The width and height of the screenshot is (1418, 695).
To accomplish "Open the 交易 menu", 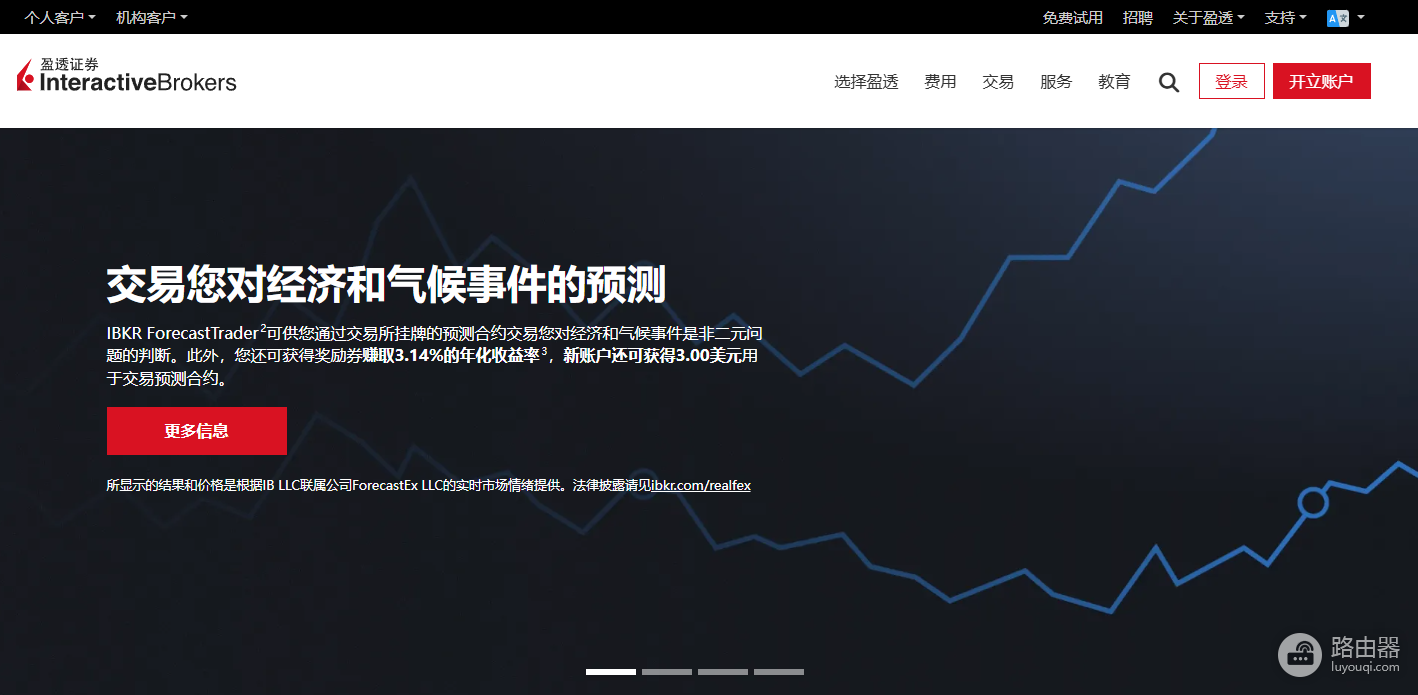I will 998,82.
